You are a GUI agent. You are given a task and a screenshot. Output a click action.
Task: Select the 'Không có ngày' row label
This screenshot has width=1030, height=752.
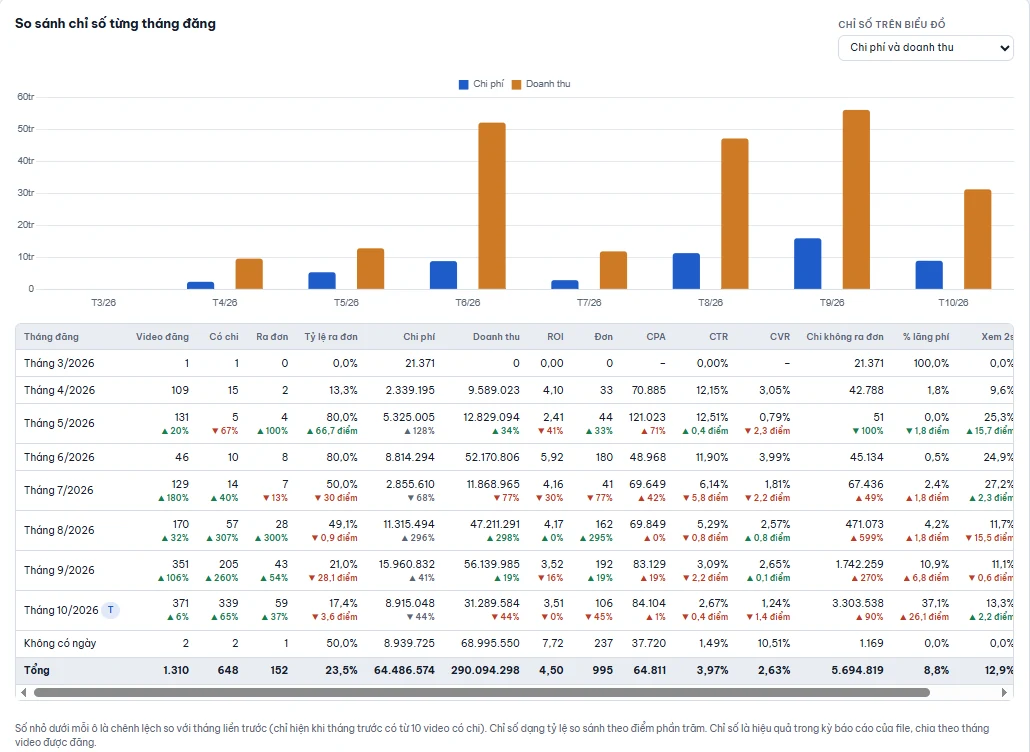coord(60,644)
